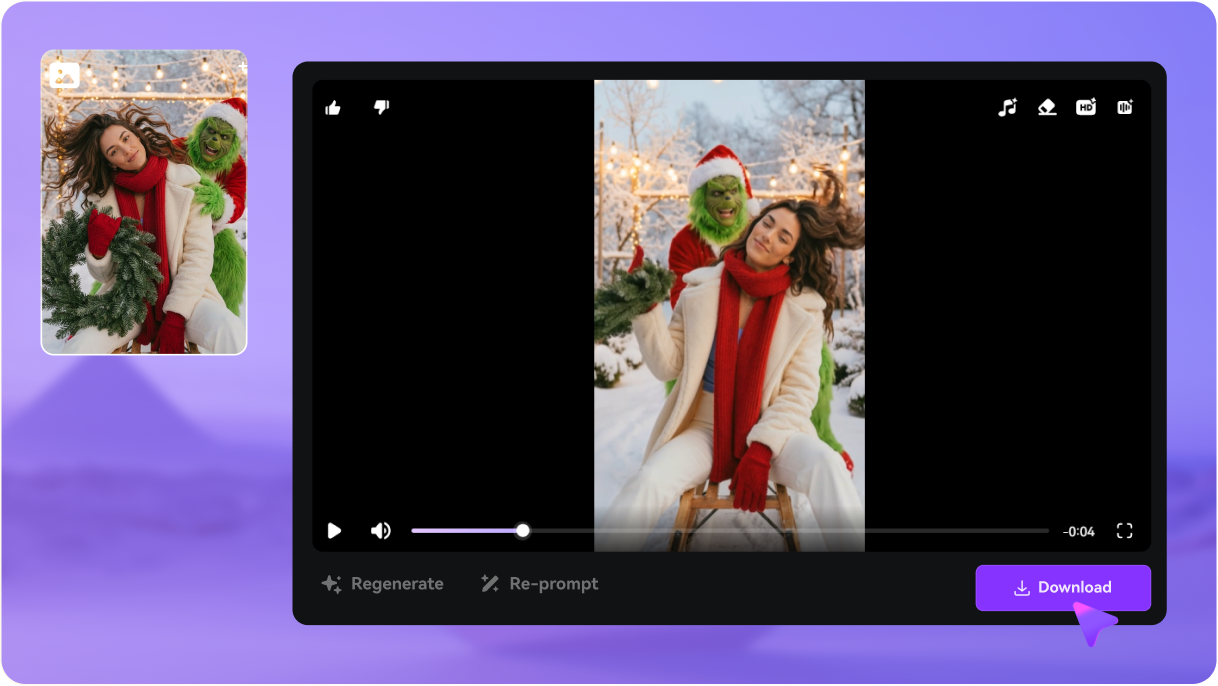The image size is (1218, 686).
Task: Toggle playback with the play button
Action: (x=334, y=531)
